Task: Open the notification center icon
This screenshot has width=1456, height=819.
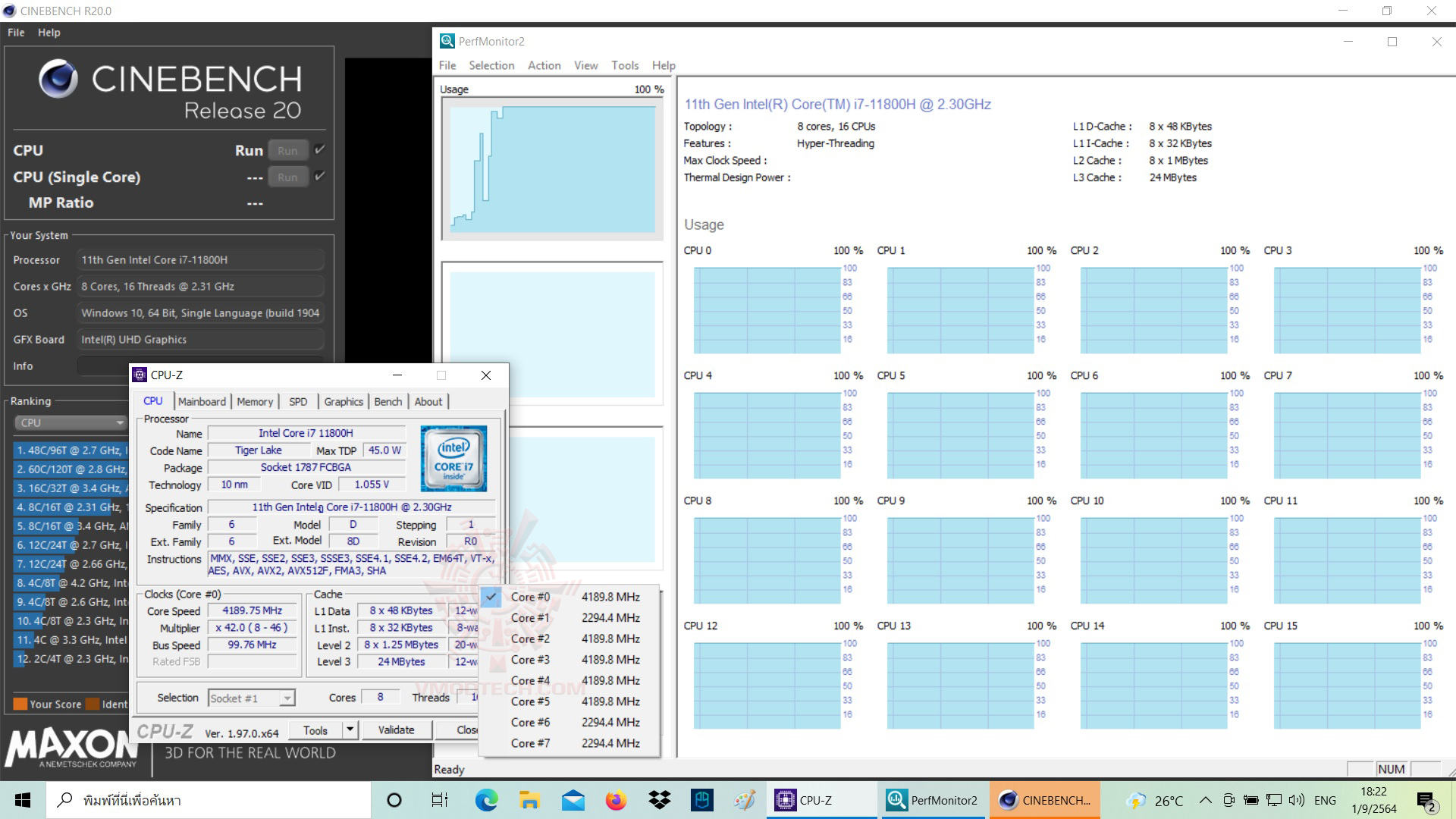Action: (1426, 800)
